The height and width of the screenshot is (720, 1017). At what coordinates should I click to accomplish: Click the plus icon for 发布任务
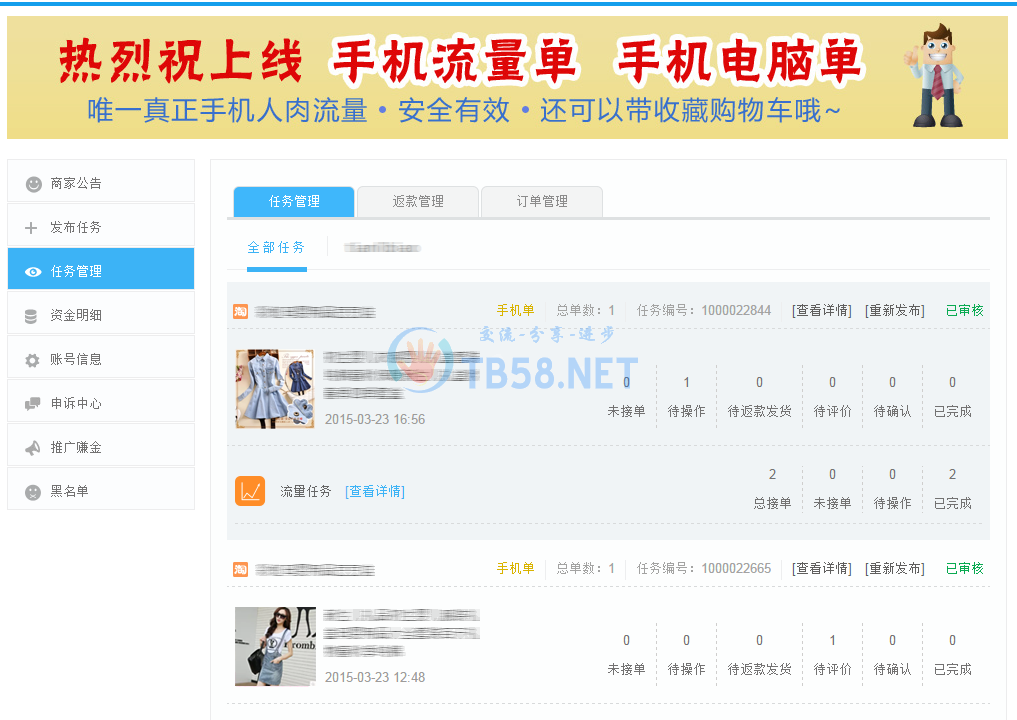point(31,228)
